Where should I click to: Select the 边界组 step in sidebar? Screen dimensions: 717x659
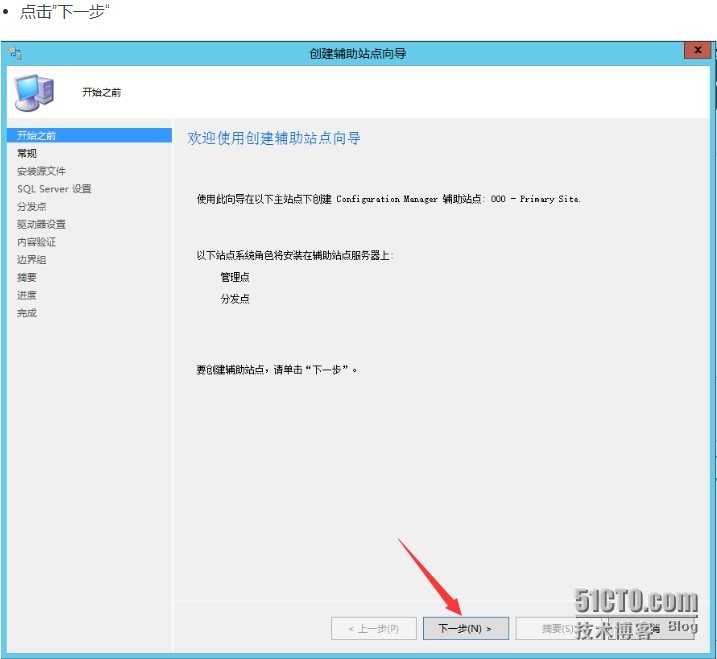32,260
